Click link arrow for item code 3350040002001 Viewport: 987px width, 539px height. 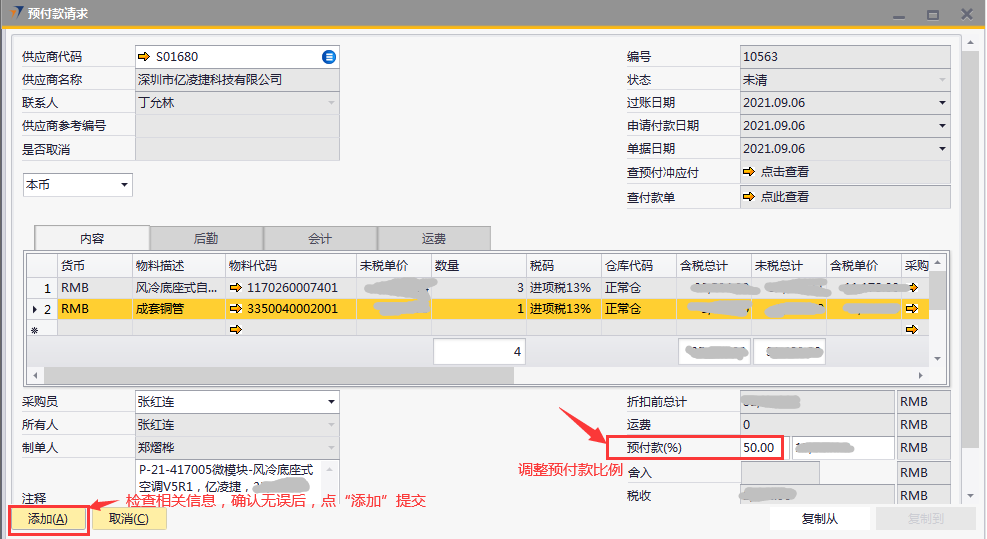[236, 309]
